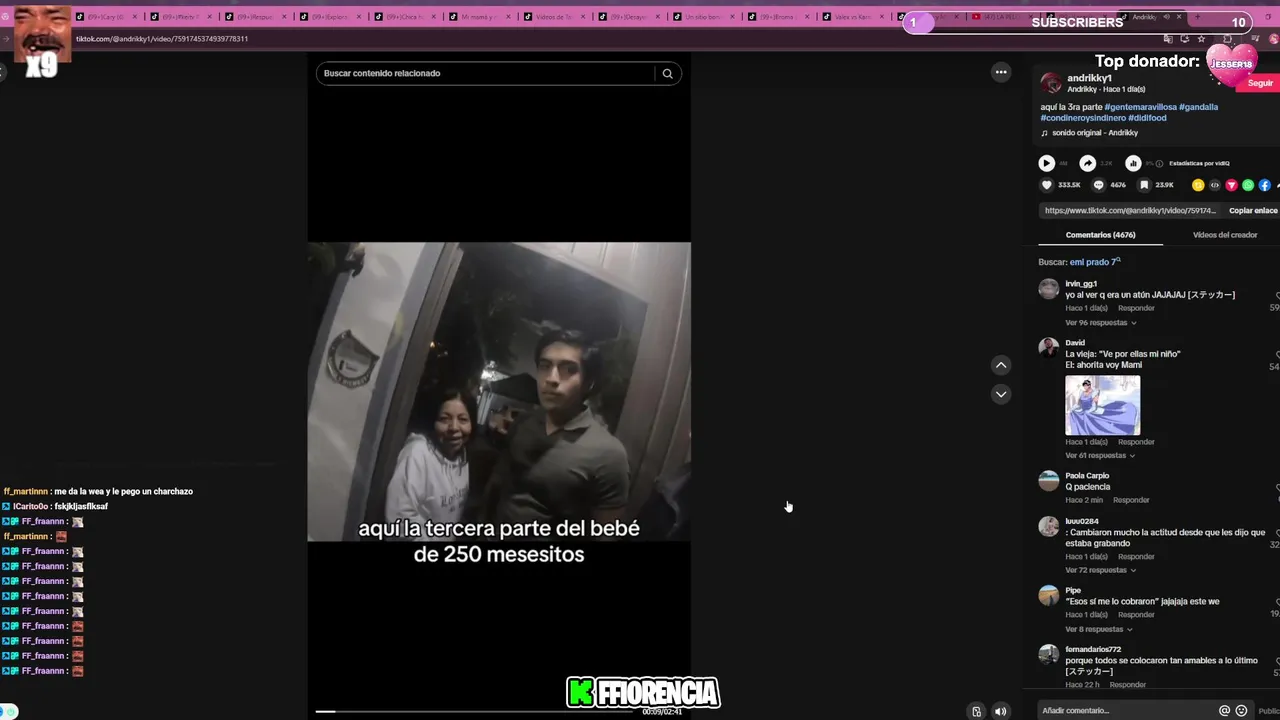This screenshot has height=720, width=1280.
Task: Click the playing TikTok video frame
Action: [x=498, y=391]
